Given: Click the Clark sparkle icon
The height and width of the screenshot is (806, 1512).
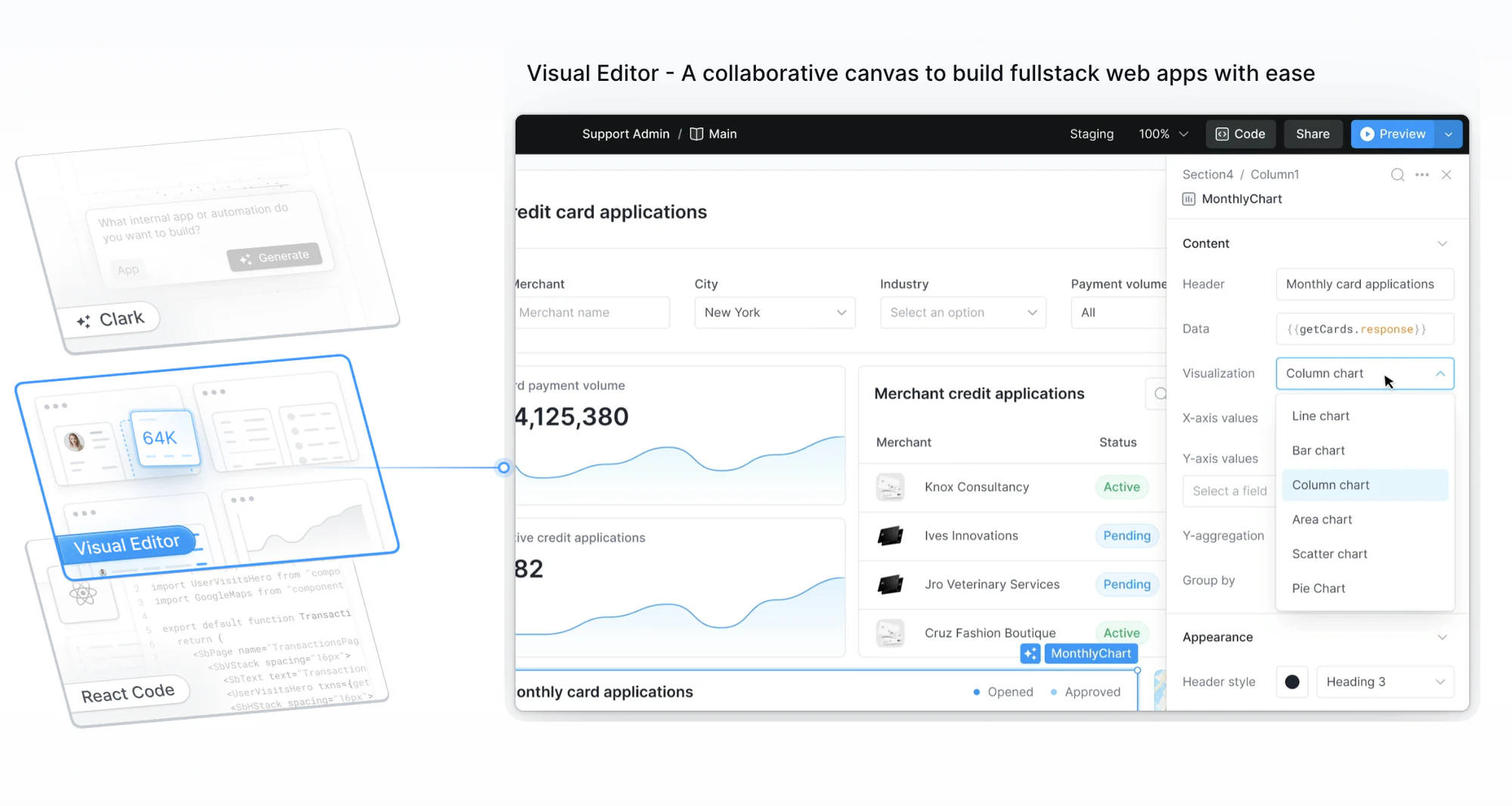Looking at the screenshot, I should 83,322.
